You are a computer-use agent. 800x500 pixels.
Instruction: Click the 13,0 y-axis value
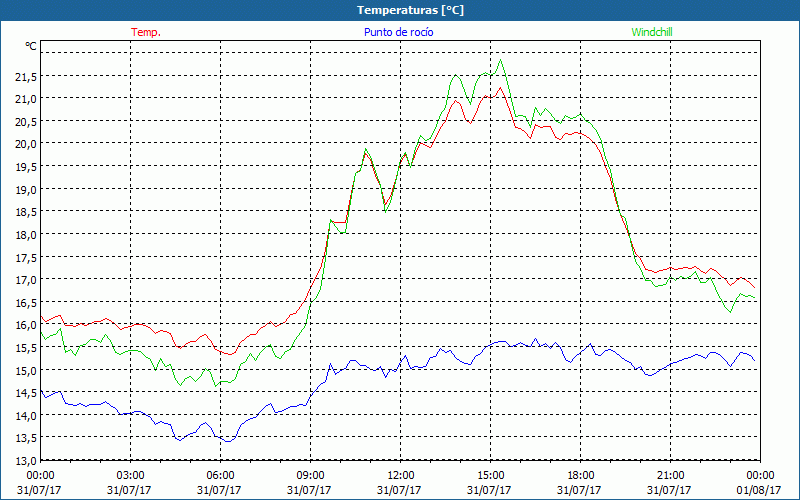26,461
